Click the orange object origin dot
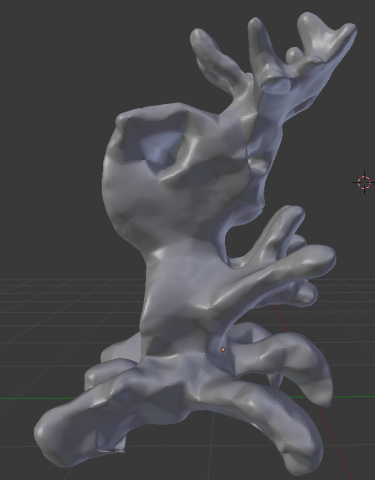 [223, 349]
